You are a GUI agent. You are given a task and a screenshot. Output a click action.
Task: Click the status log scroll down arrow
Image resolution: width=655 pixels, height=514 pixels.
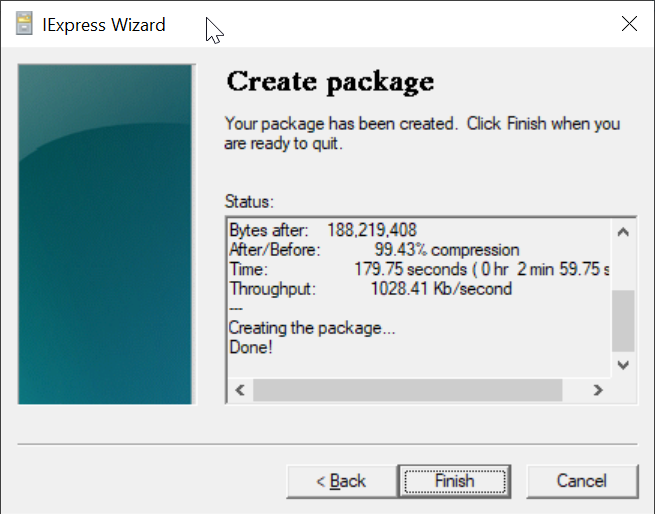[x=623, y=365]
